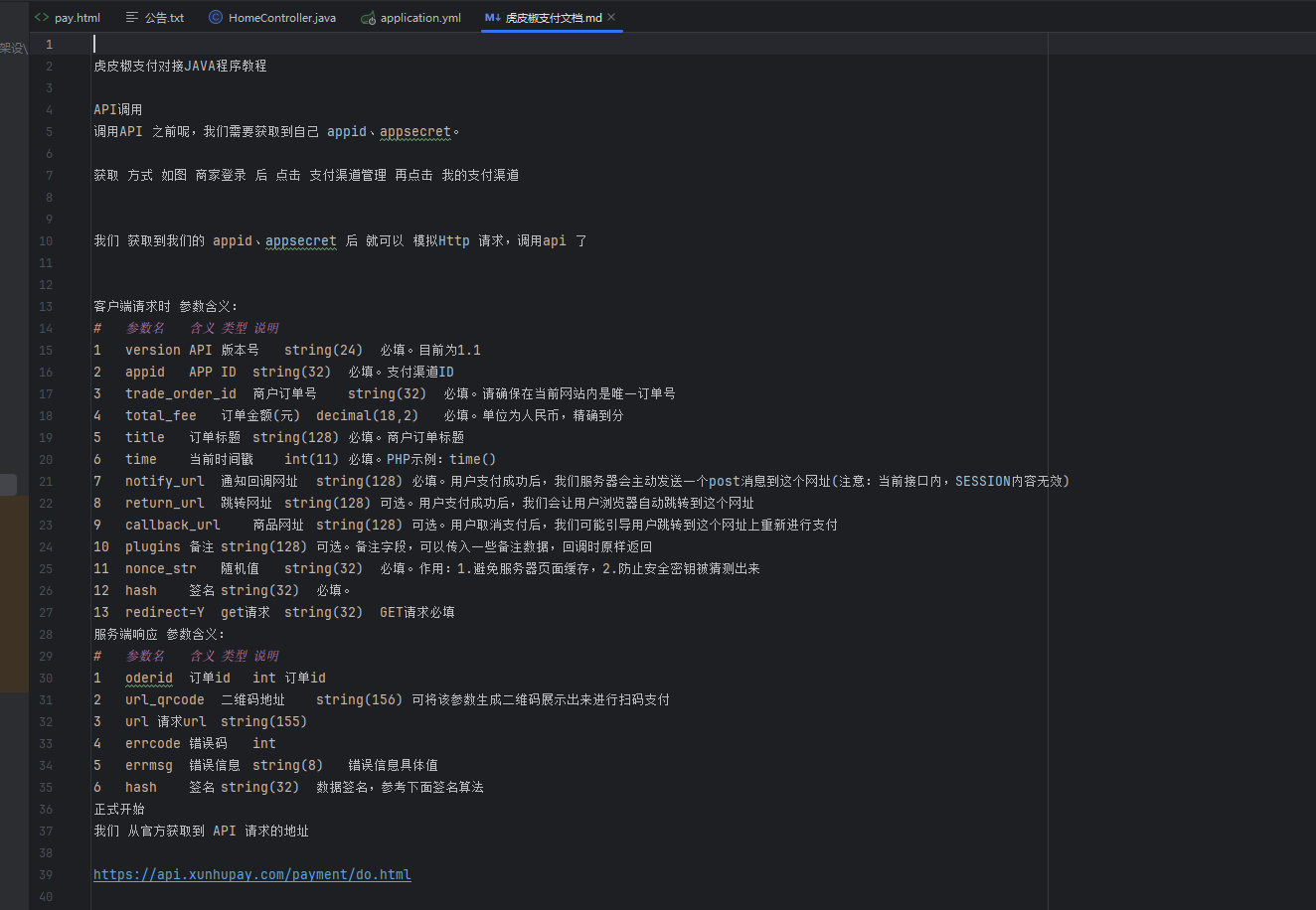The height and width of the screenshot is (910, 1316).
Task: Click the underlined oderid word on line 30
Action: (x=148, y=678)
